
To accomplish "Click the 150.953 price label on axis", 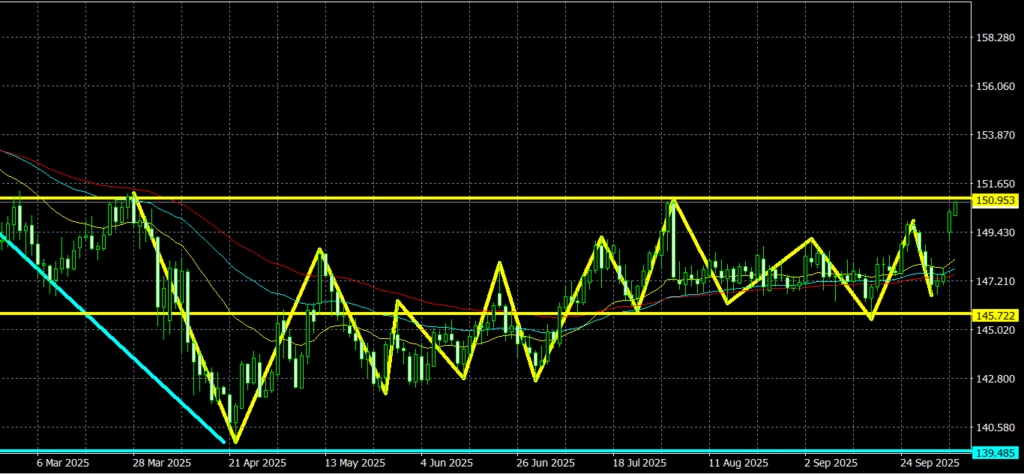I will pos(996,200).
